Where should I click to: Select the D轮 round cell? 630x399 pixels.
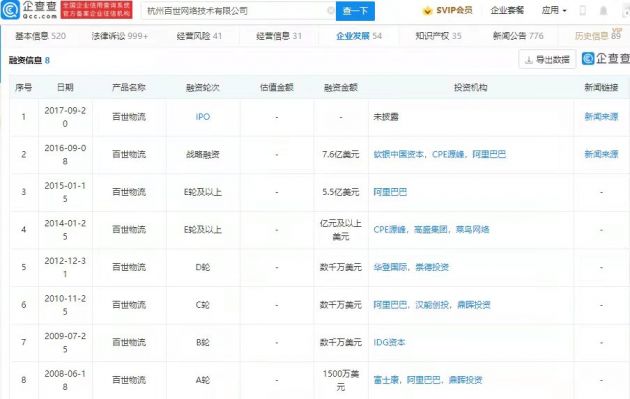[x=202, y=267]
